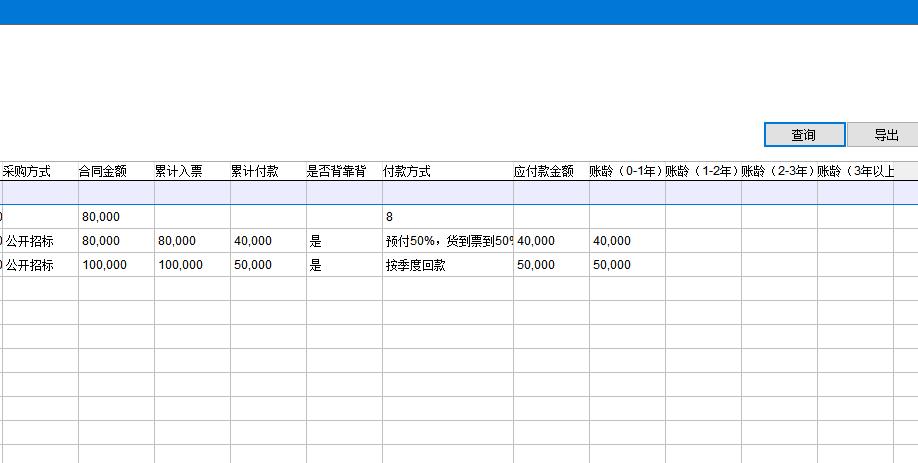This screenshot has width=918, height=463.
Task: Click the 付款方式 column header
Action: click(407, 171)
